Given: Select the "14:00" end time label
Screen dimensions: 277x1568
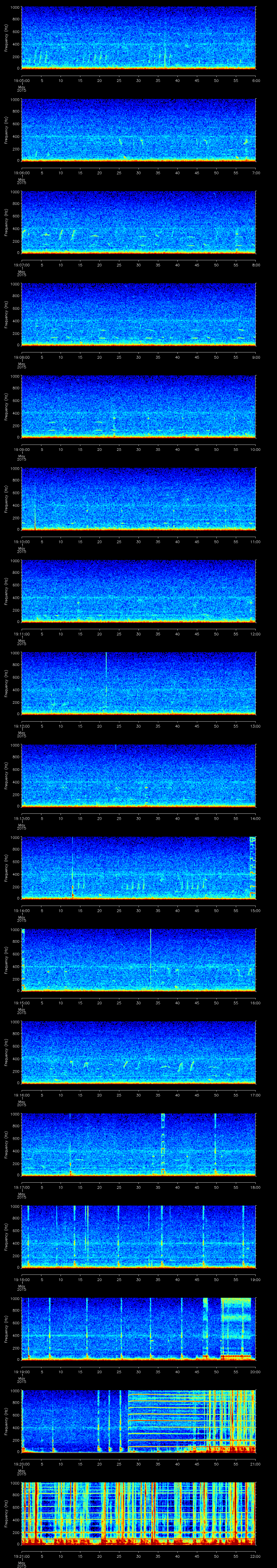Looking at the screenshot, I should click(255, 818).
